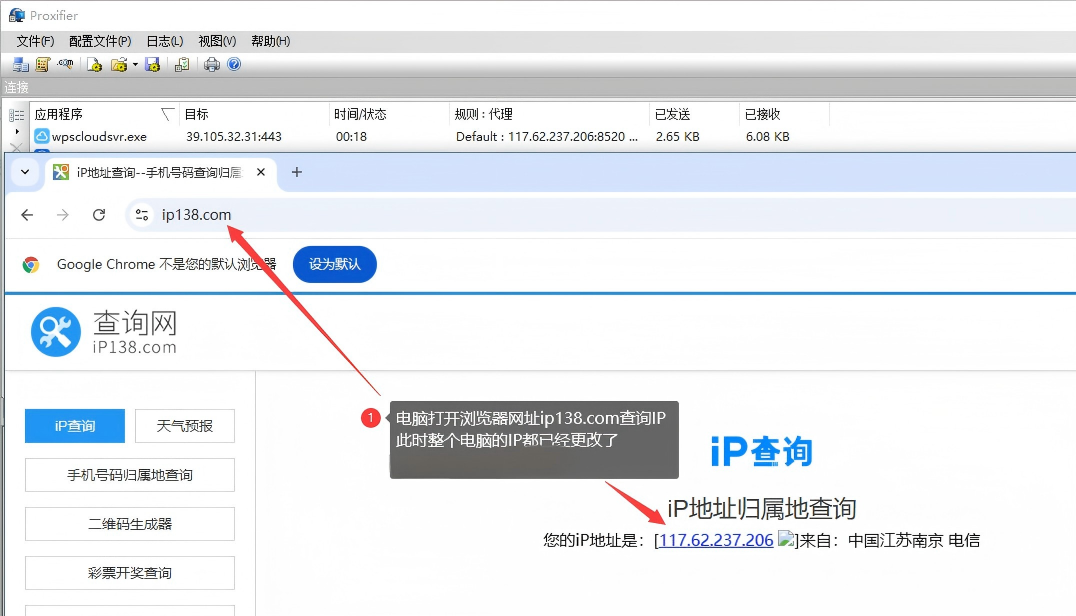The image size is (1076, 616).
Task: Select the iP查询 button
Action: [x=75, y=426]
